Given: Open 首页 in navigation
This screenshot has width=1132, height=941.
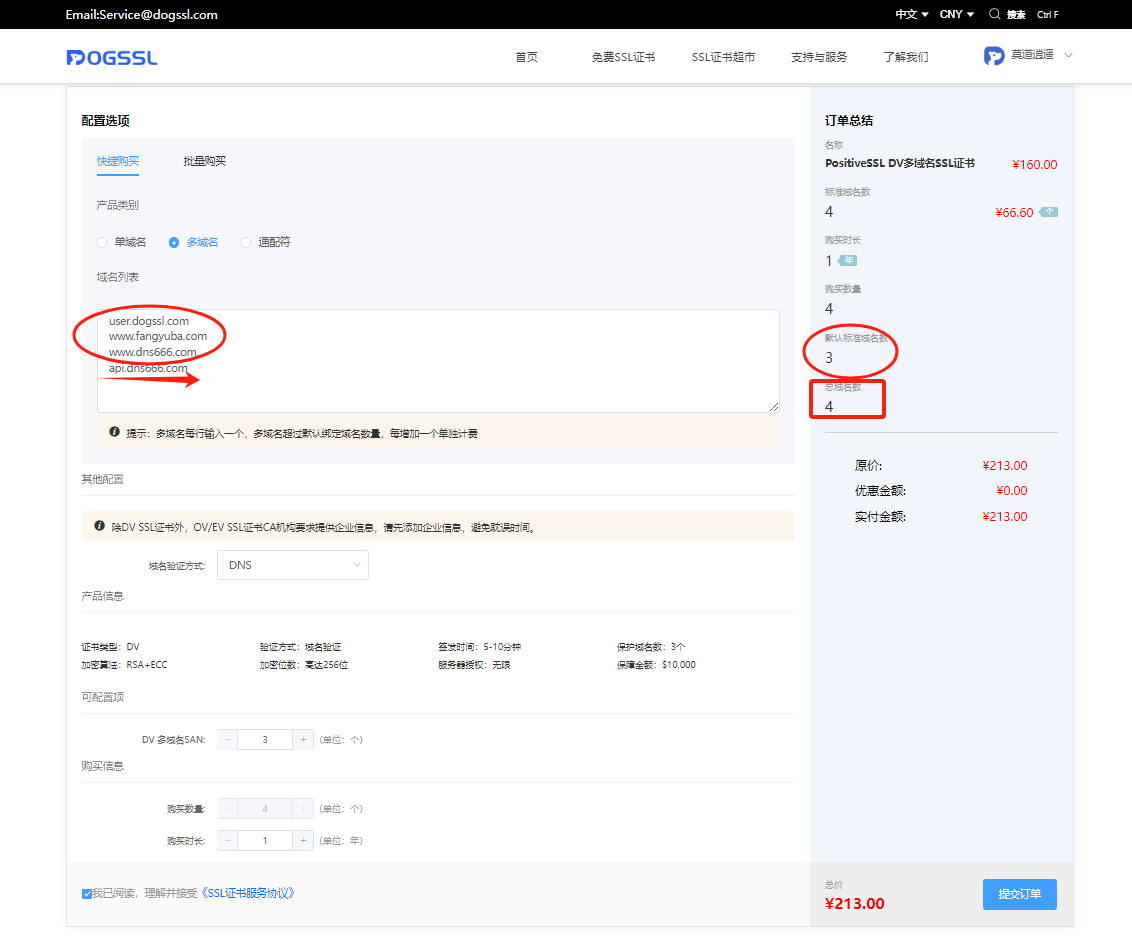Looking at the screenshot, I should pyautogui.click(x=526, y=57).
